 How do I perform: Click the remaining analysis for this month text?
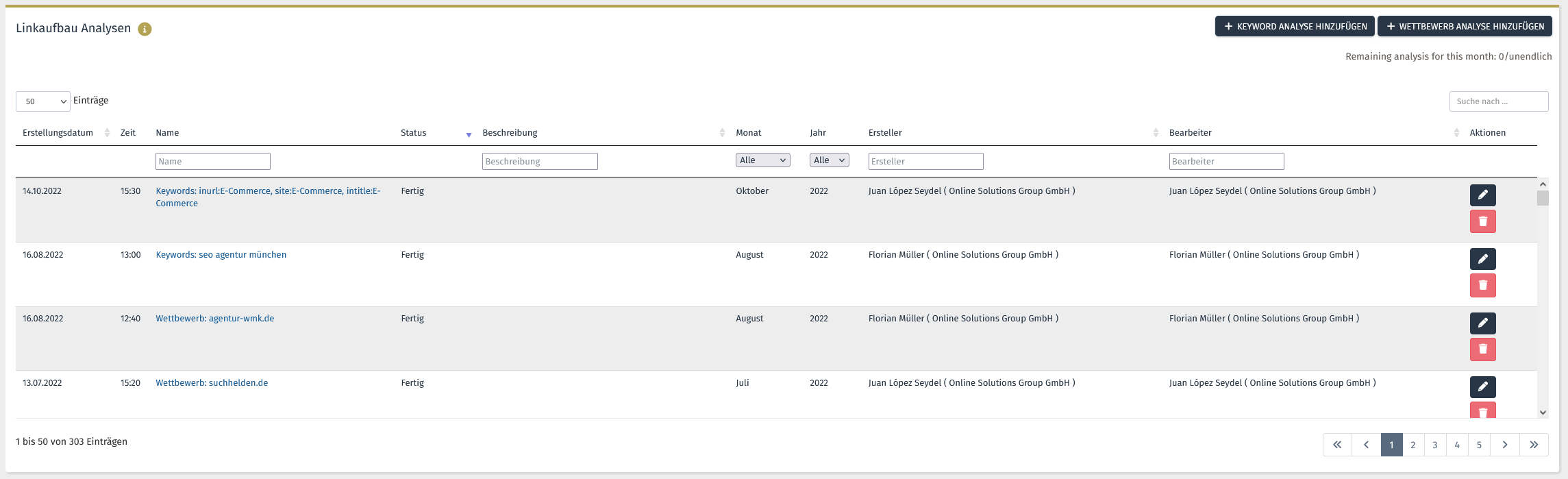(x=1448, y=57)
